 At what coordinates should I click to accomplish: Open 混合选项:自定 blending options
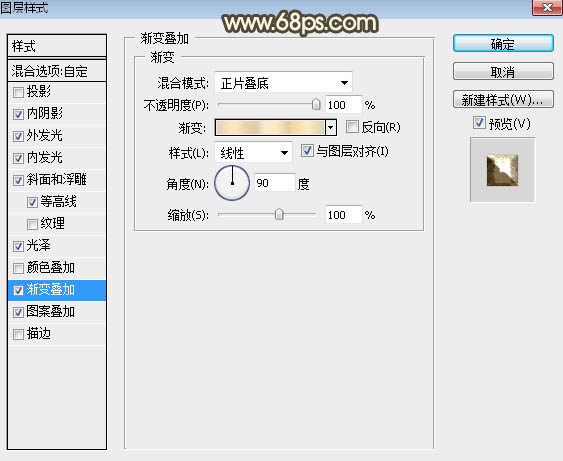coord(57,71)
